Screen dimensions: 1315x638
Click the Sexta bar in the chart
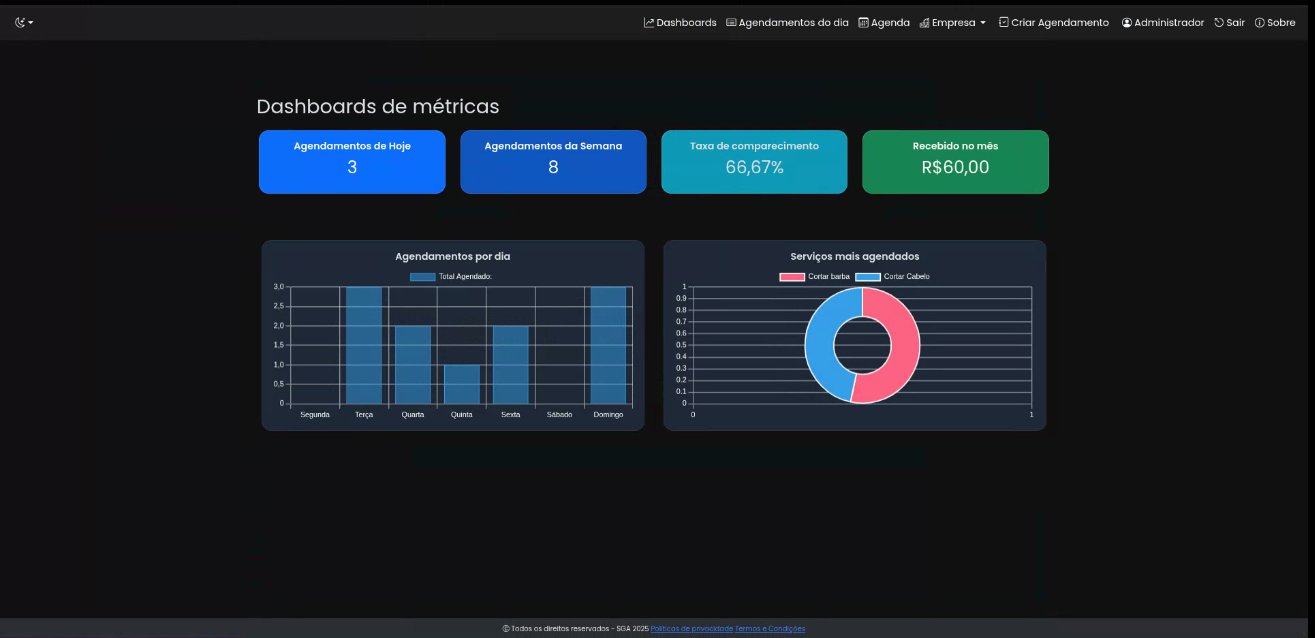510,365
